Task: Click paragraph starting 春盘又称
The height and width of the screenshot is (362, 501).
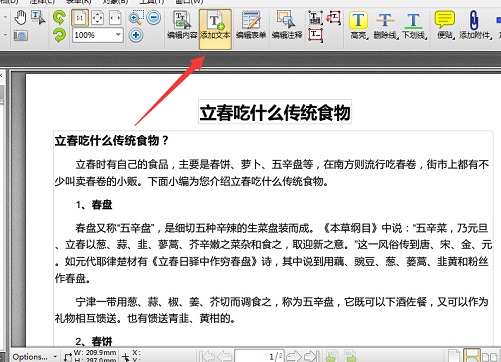Action: (273, 253)
